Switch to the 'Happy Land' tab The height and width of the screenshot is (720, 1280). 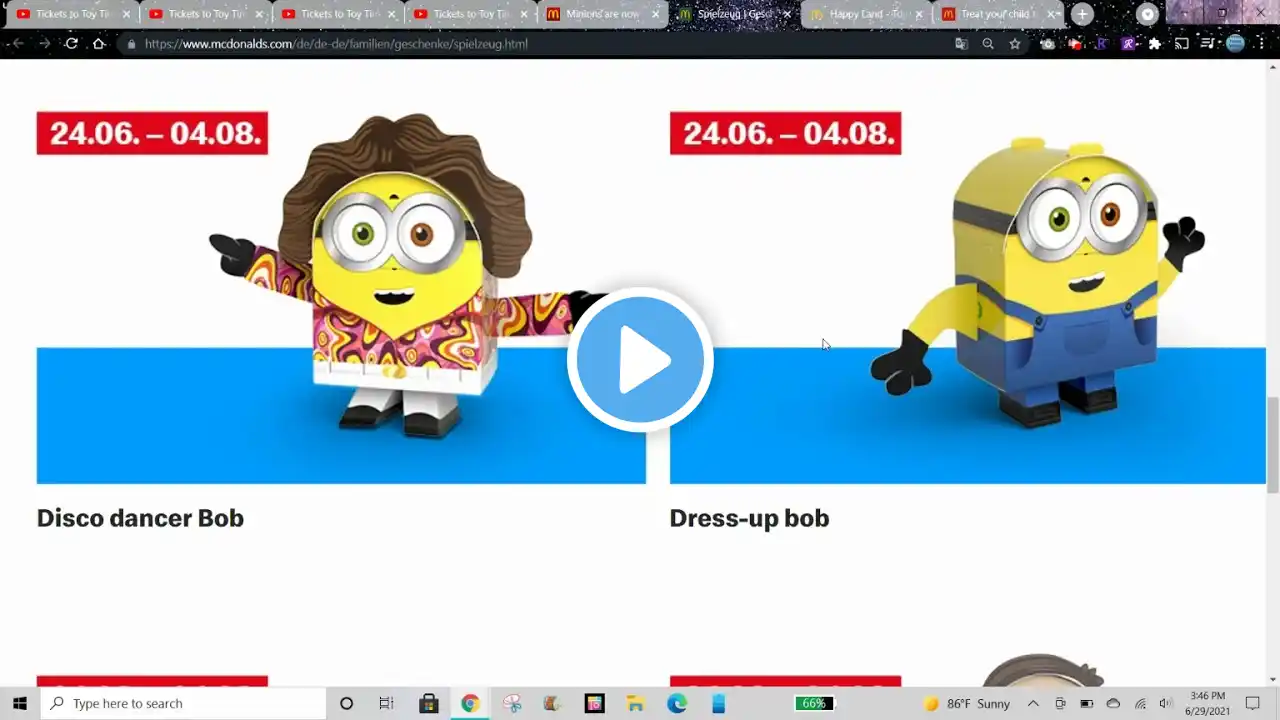coord(867,14)
